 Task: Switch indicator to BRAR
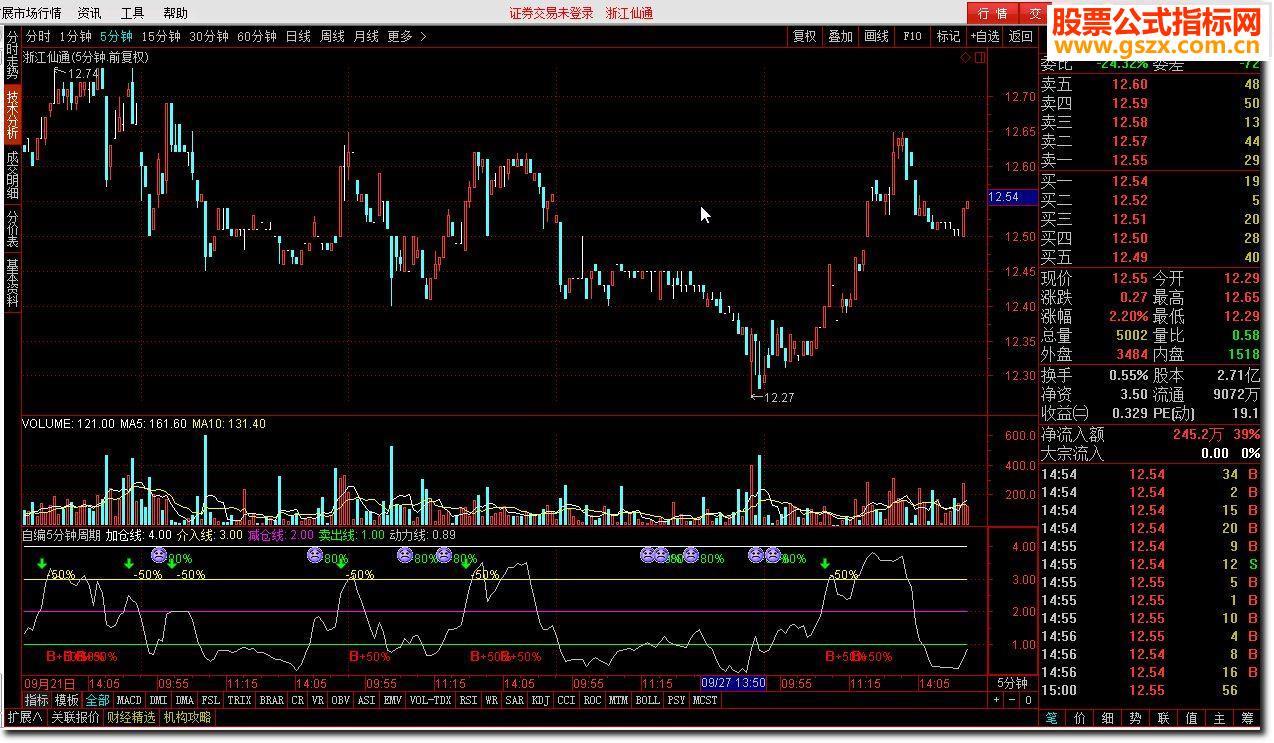coord(271,700)
